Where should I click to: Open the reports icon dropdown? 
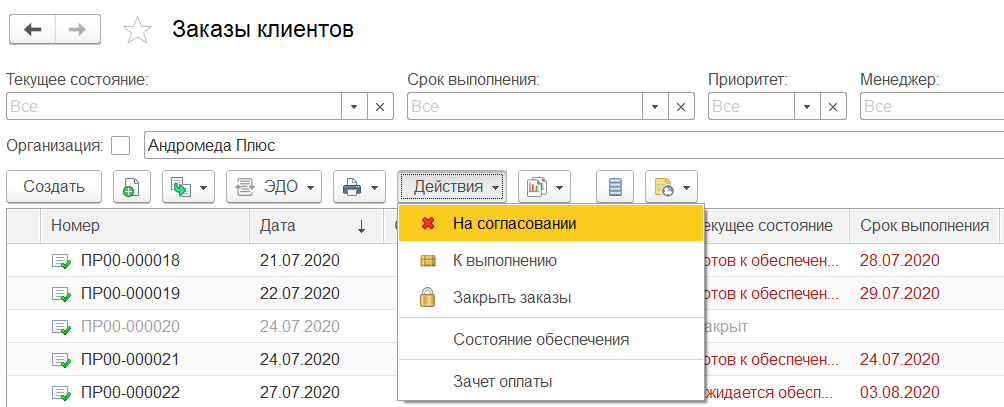(x=544, y=186)
